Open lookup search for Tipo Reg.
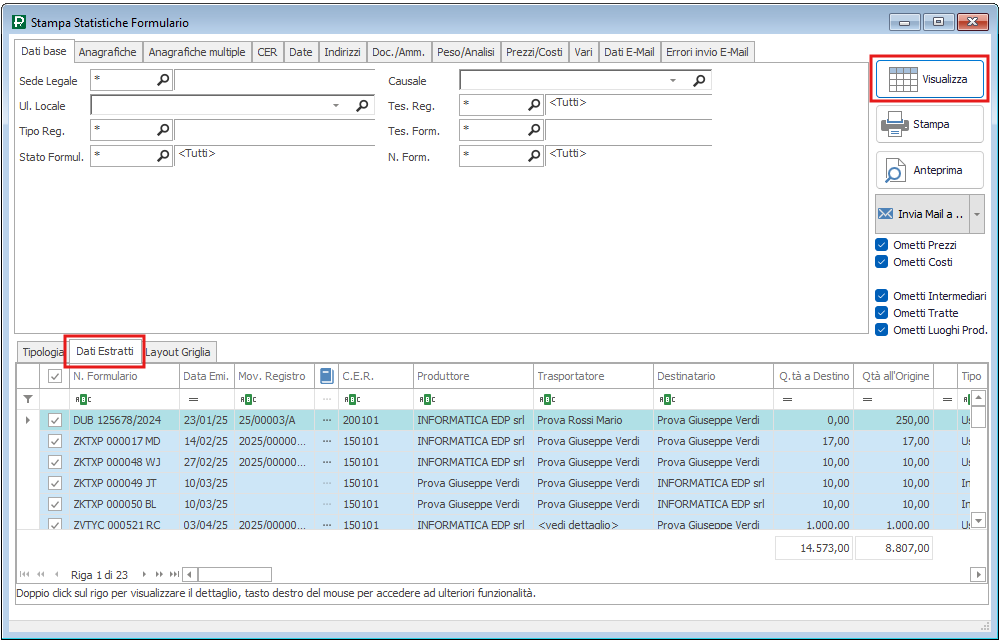 pos(163,130)
